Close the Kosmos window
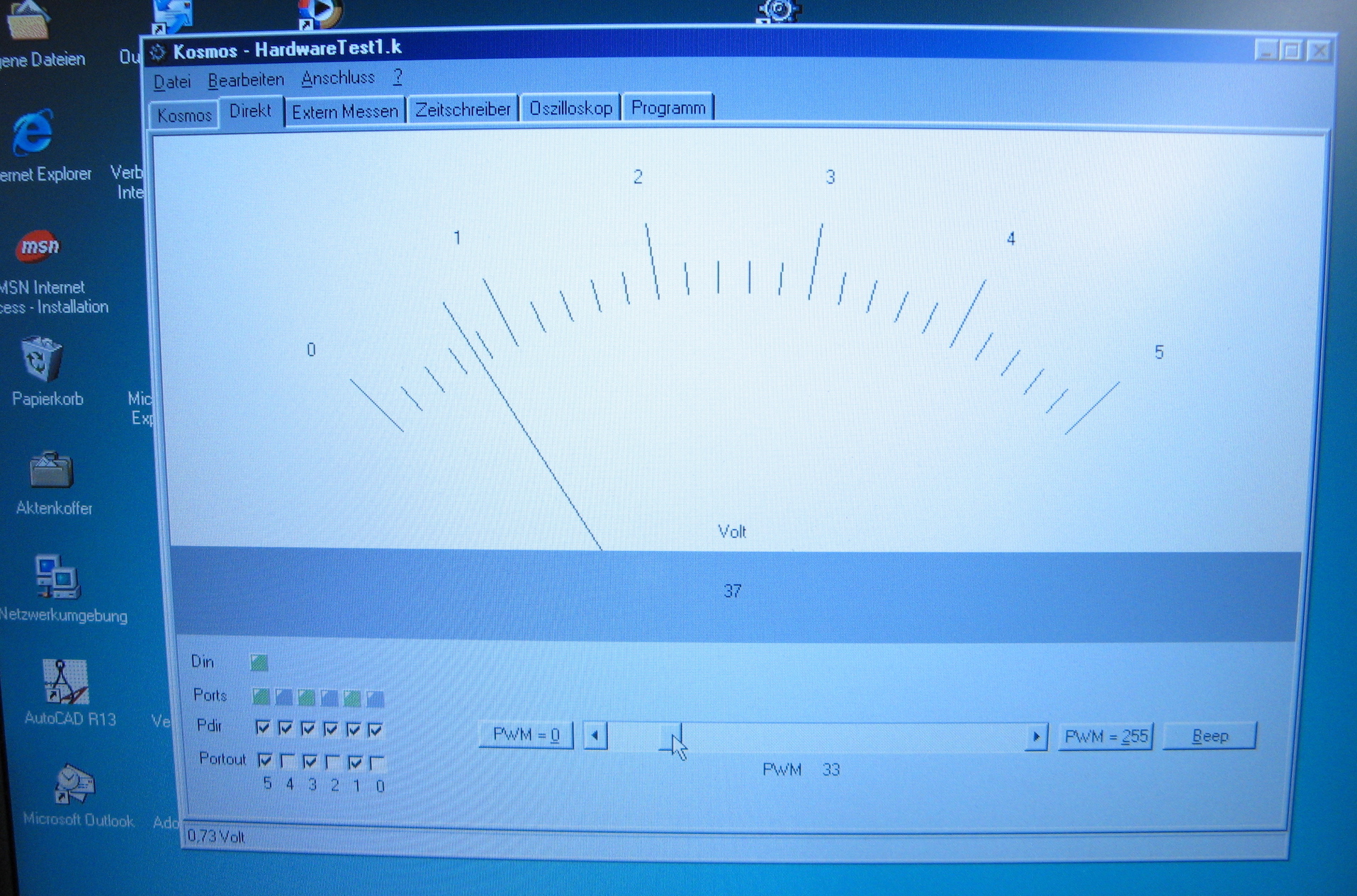Image resolution: width=1357 pixels, height=896 pixels. (x=1319, y=51)
